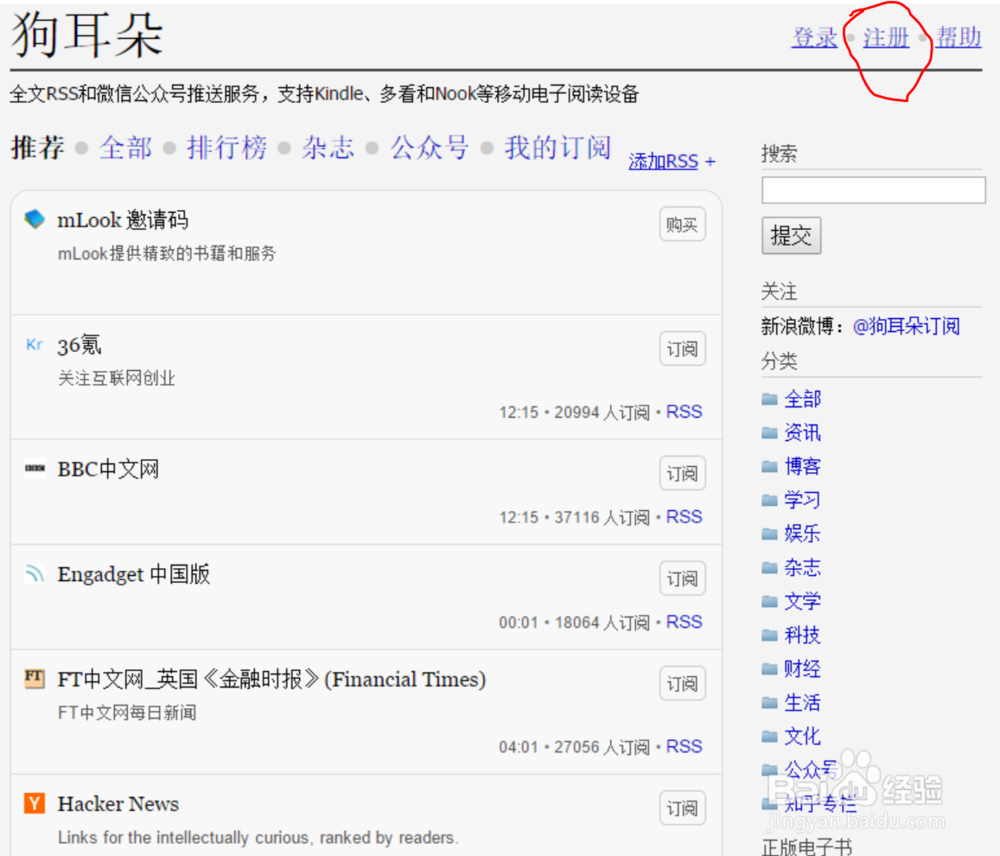
Task: Subscribe to Hacker News with 订阅 button
Action: [x=682, y=808]
